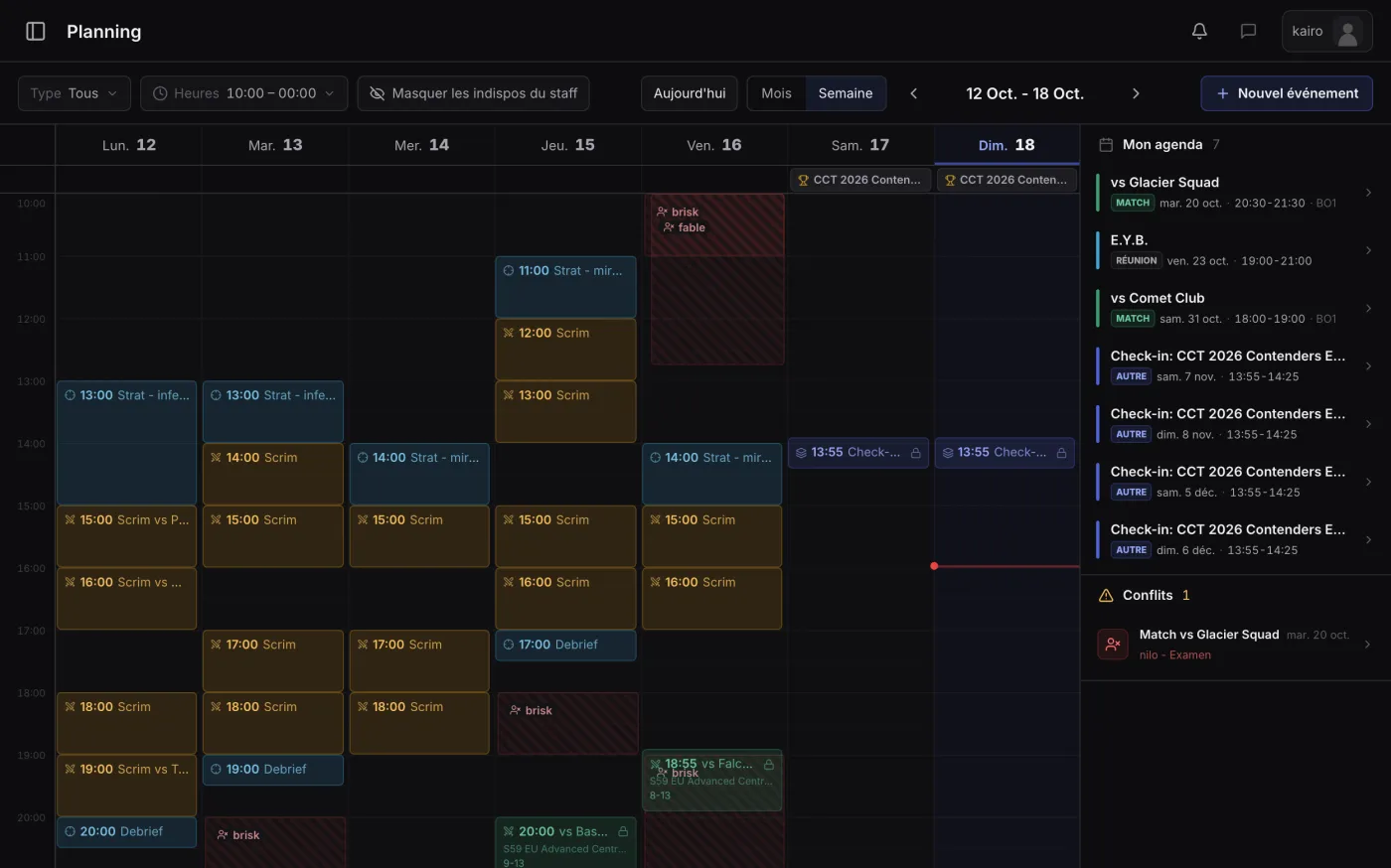Viewport: 1391px width, 868px height.
Task: Select Ven. 16 day header
Action: click(x=714, y=145)
